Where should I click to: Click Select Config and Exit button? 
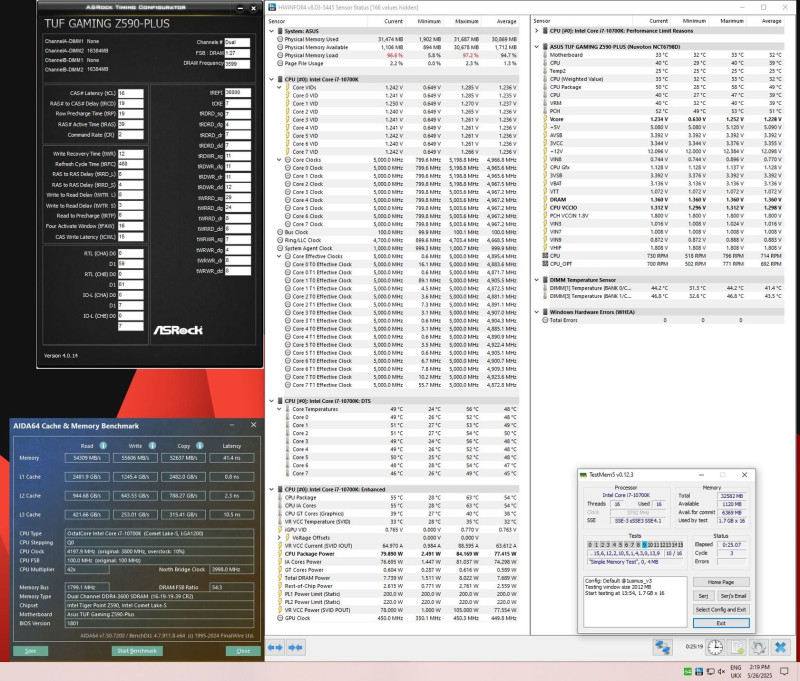point(721,610)
